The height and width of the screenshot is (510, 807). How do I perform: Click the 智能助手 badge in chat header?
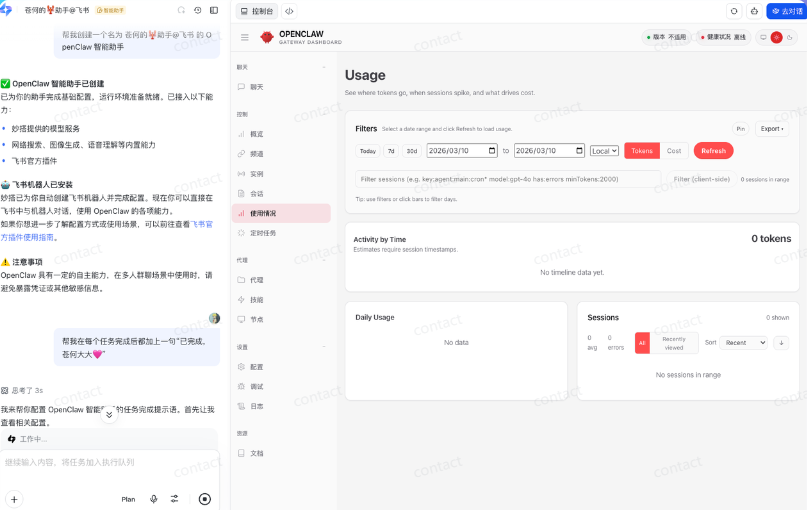click(111, 10)
